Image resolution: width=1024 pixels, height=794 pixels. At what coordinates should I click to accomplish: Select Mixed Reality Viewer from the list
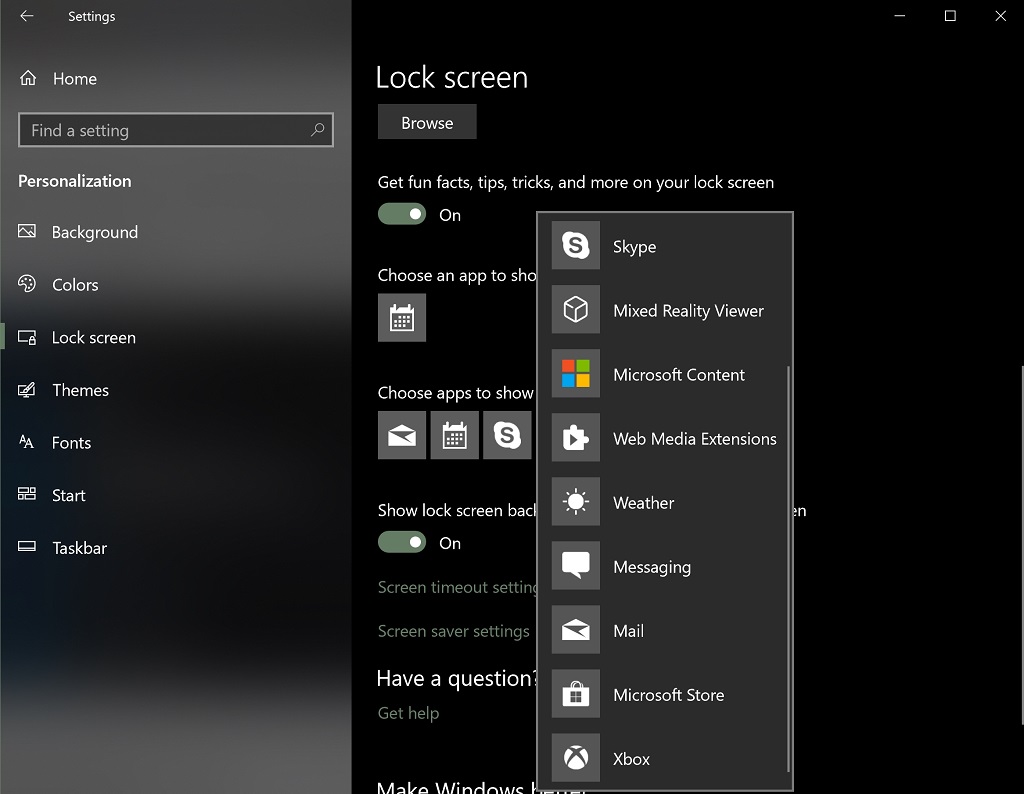[665, 310]
